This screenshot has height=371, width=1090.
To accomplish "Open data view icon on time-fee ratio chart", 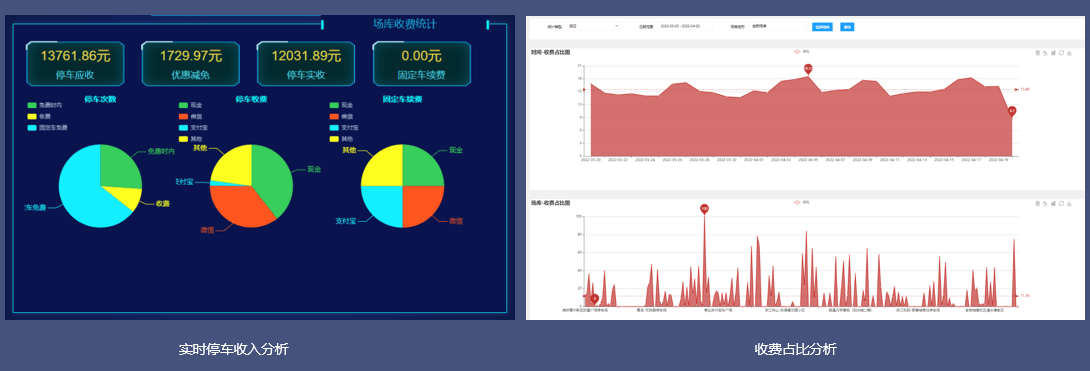I will pos(1038,53).
